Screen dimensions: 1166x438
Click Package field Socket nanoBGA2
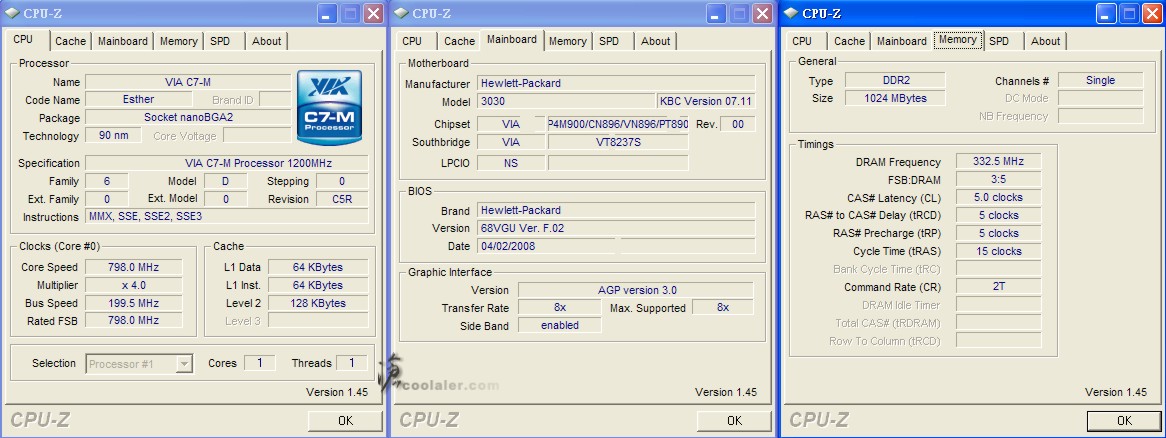pyautogui.click(x=188, y=117)
